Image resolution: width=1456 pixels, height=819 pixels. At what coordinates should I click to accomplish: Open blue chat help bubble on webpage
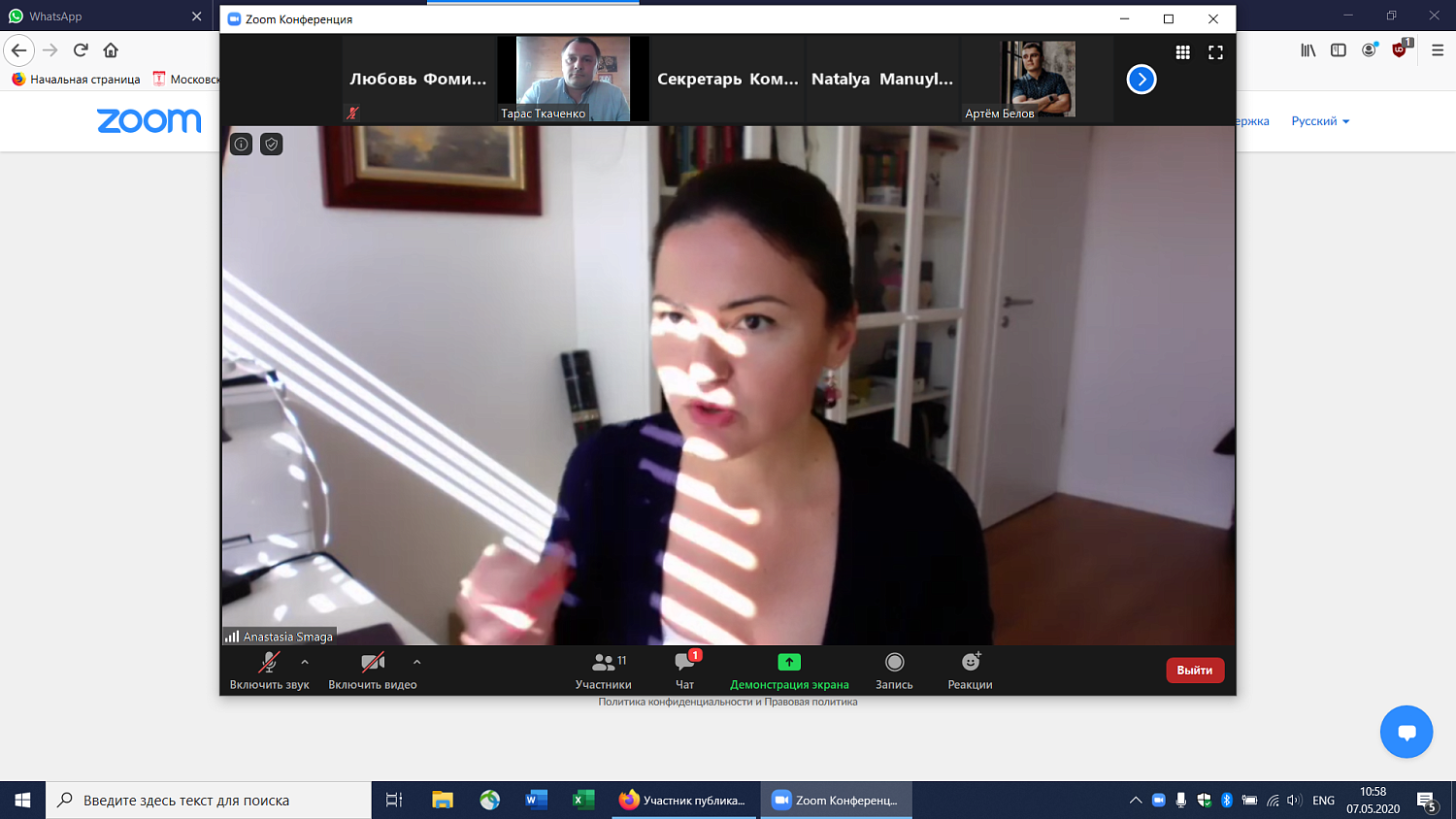1406,732
